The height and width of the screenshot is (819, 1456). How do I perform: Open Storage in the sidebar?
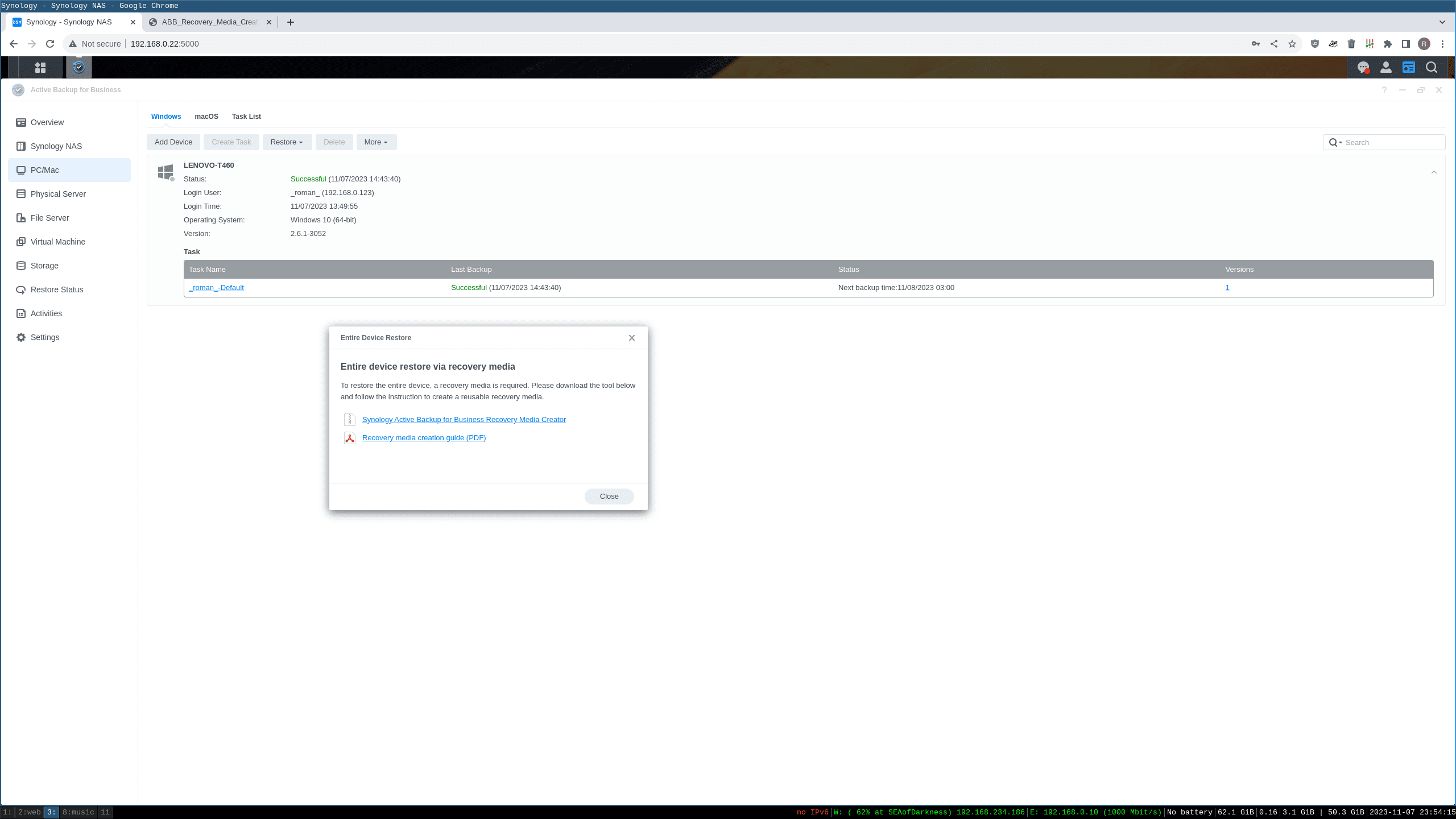pyautogui.click(x=69, y=266)
